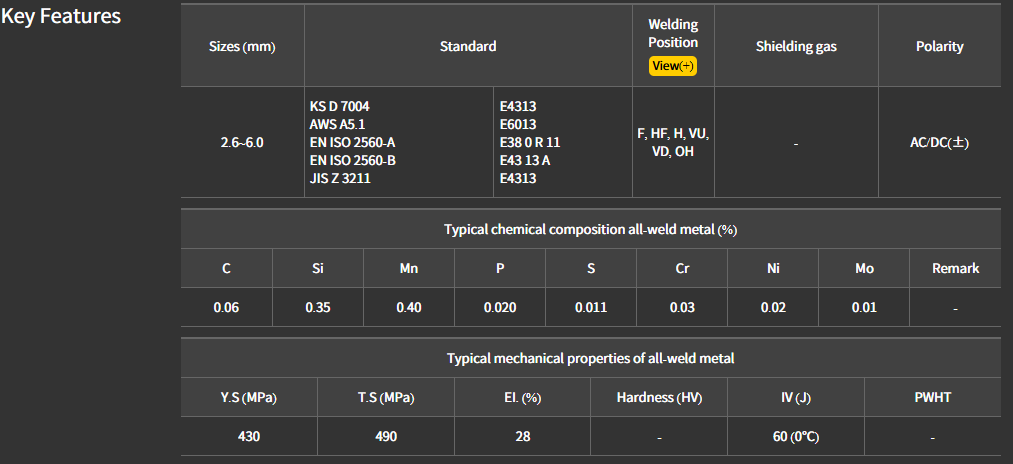Select the T.S (MPa) column header

point(386,397)
